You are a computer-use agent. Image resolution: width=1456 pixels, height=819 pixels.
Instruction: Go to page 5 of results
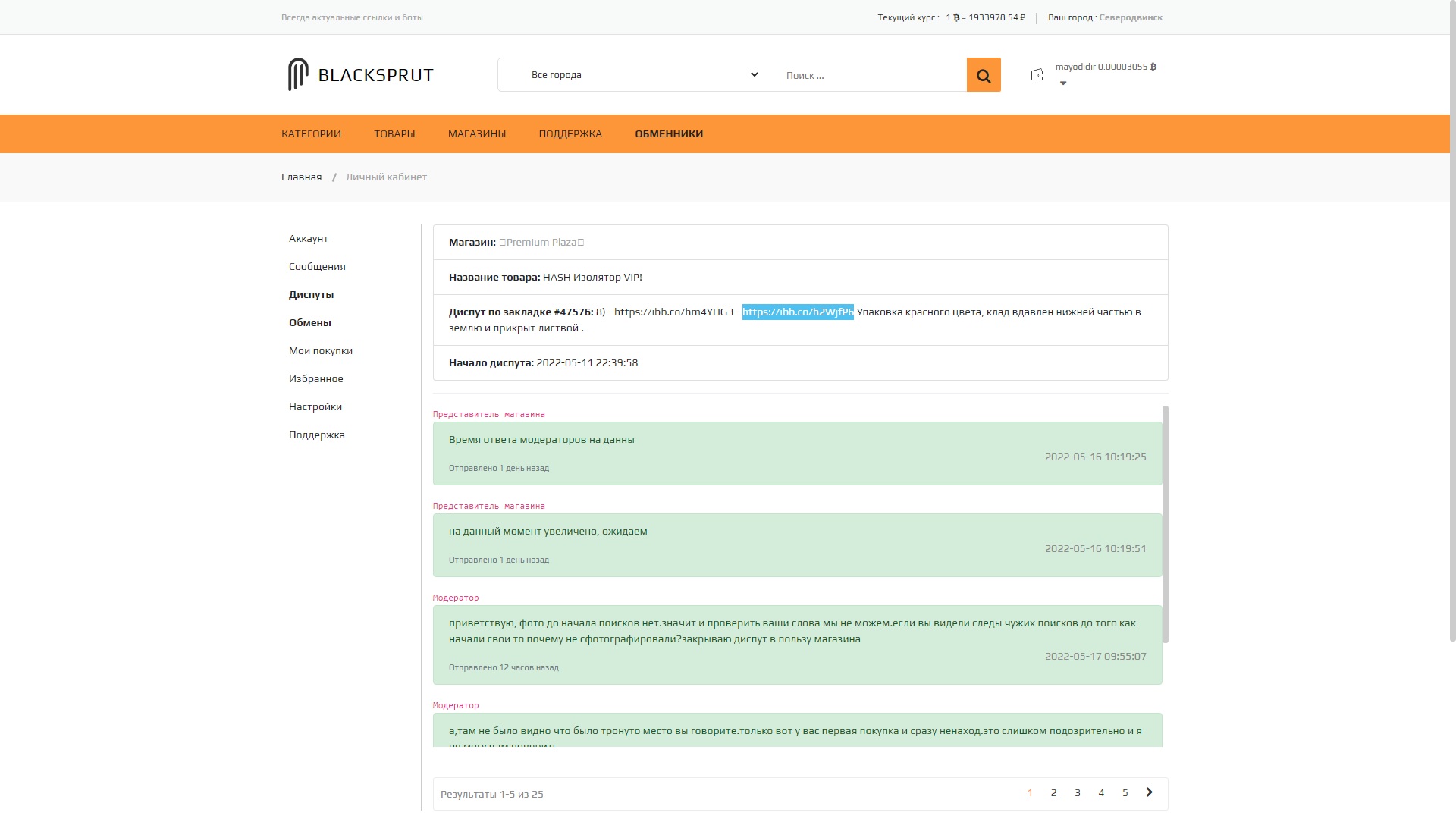tap(1125, 792)
